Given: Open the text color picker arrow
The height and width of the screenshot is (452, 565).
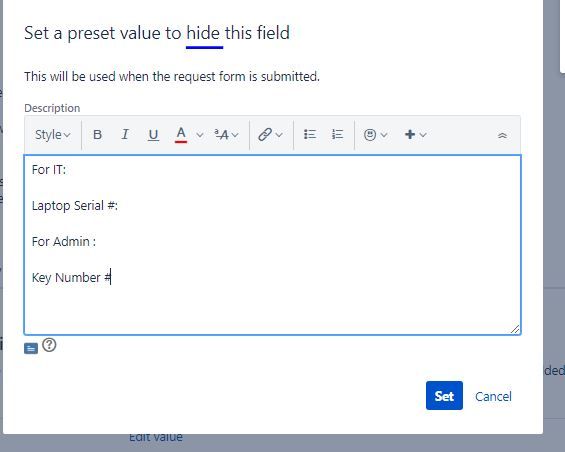Looking at the screenshot, I should 200,135.
